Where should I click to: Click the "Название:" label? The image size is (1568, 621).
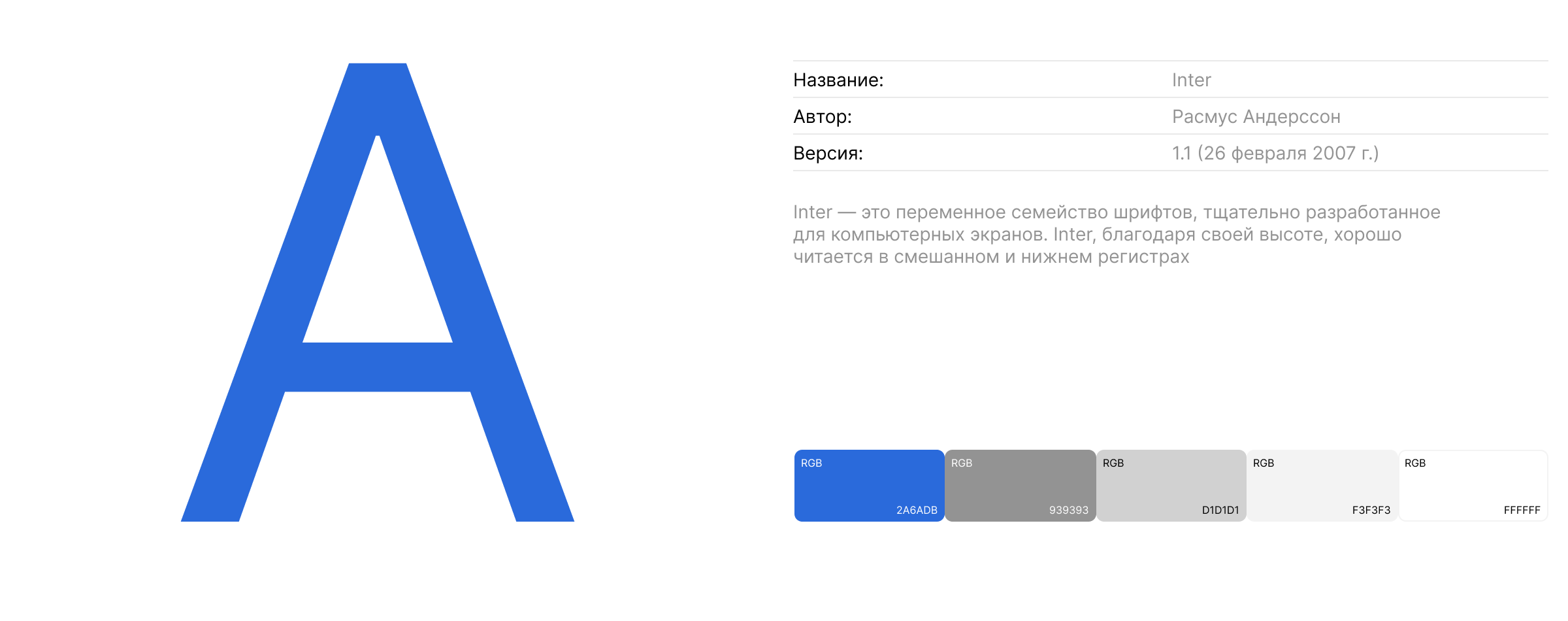838,80
